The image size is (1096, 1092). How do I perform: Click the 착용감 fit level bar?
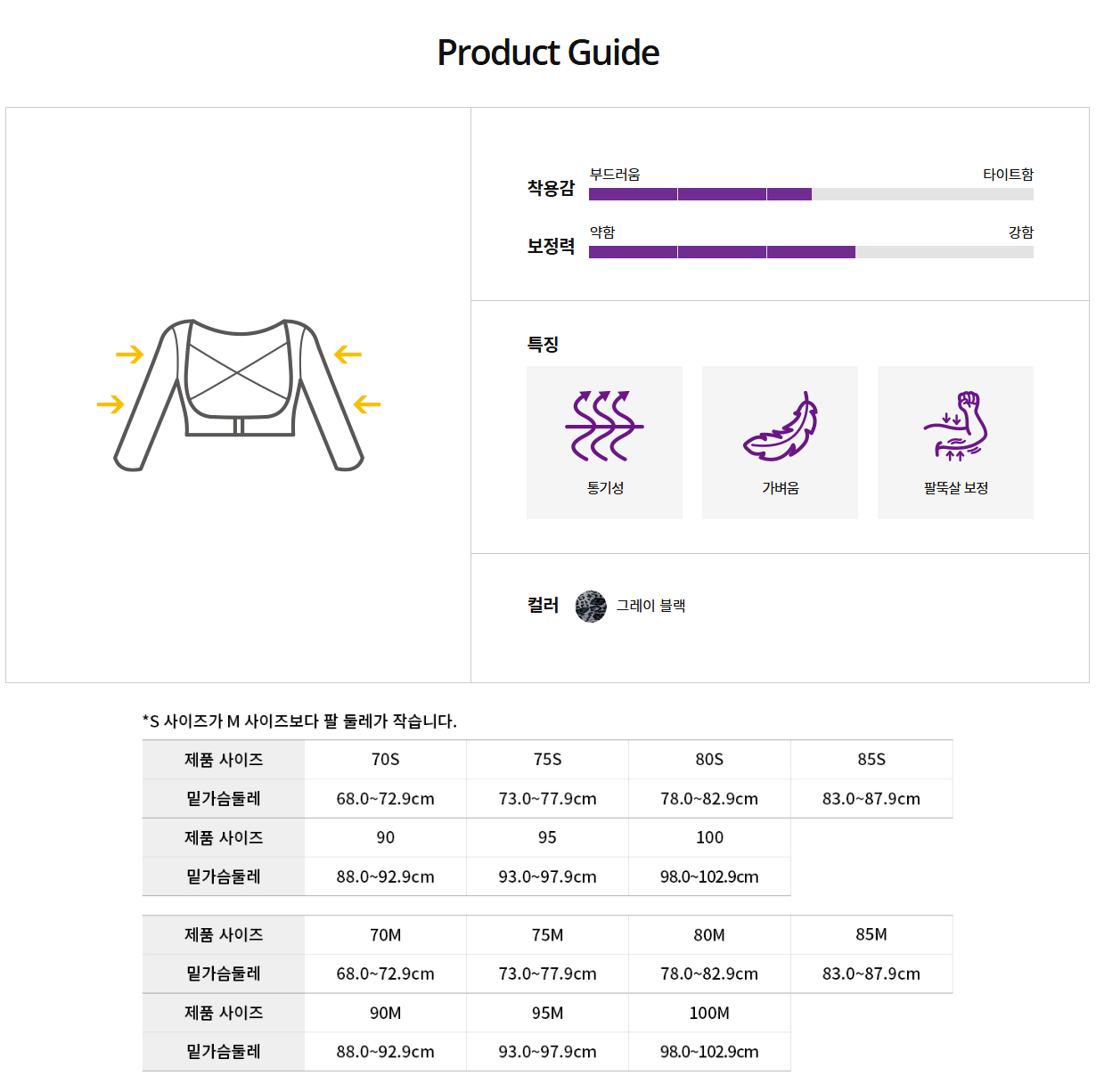811,194
